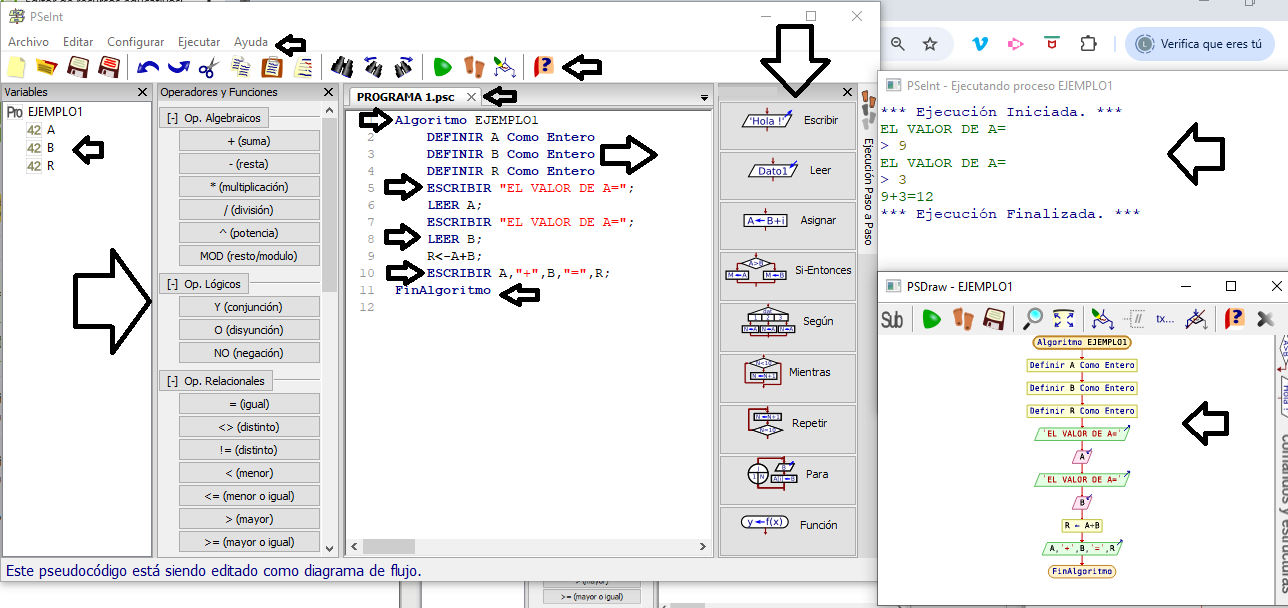Viewport: 1288px width, 608px height.
Task: Insert the / (división) operator
Action: (x=249, y=210)
